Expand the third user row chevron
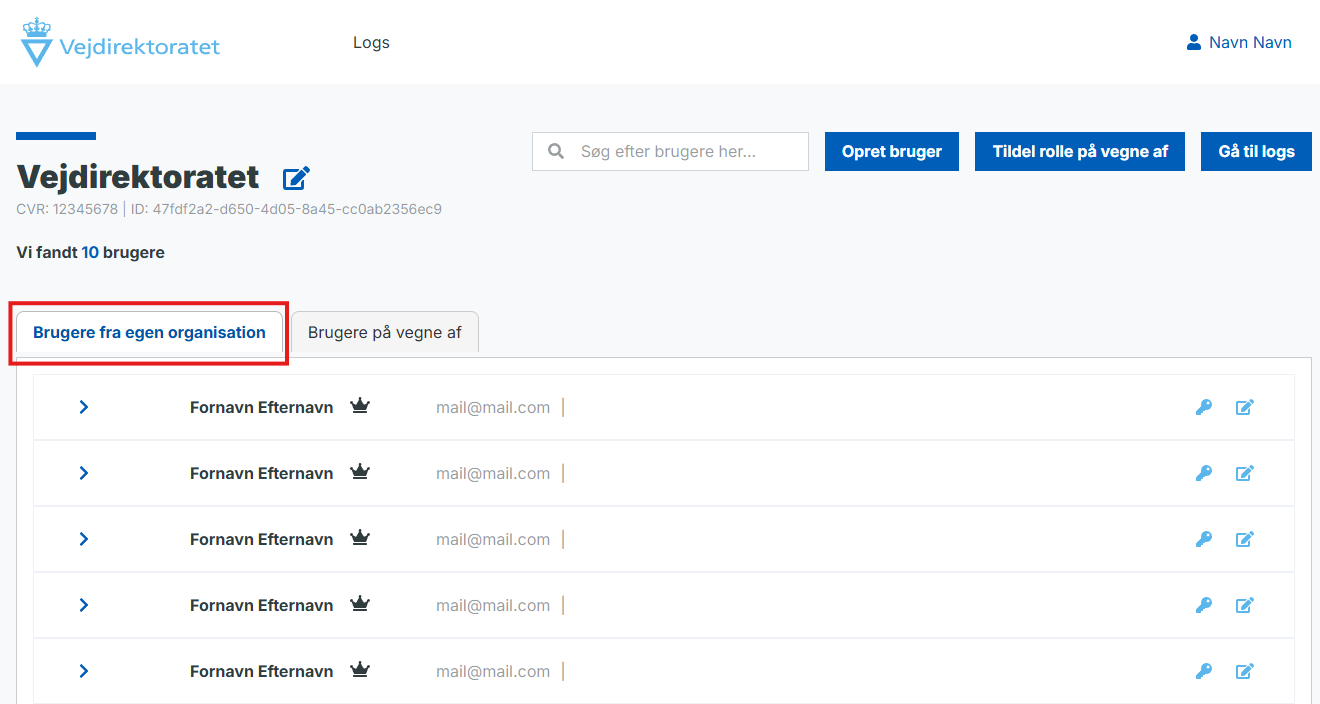Image resolution: width=1320 pixels, height=704 pixels. [84, 539]
